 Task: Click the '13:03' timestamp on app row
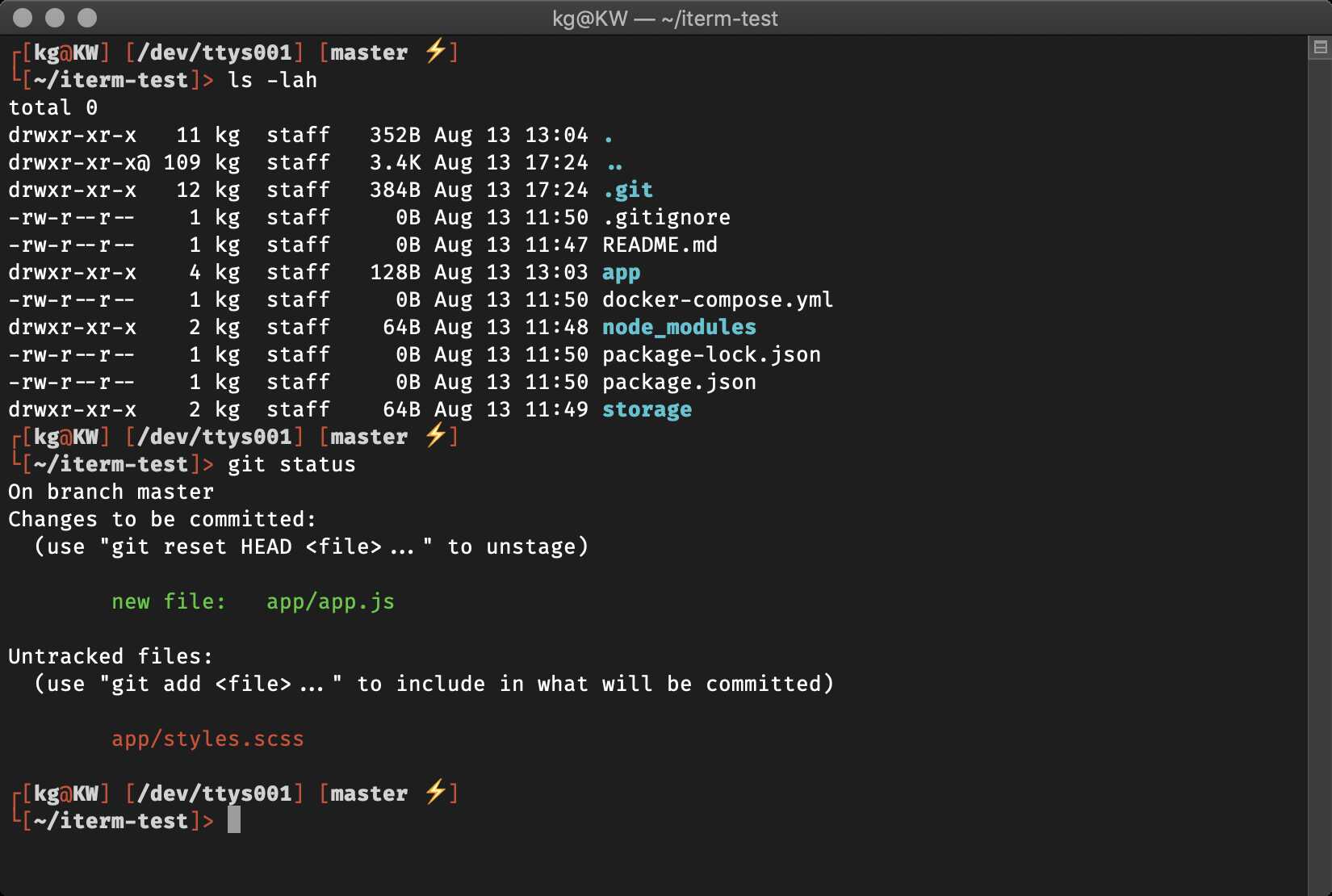pyautogui.click(x=557, y=272)
